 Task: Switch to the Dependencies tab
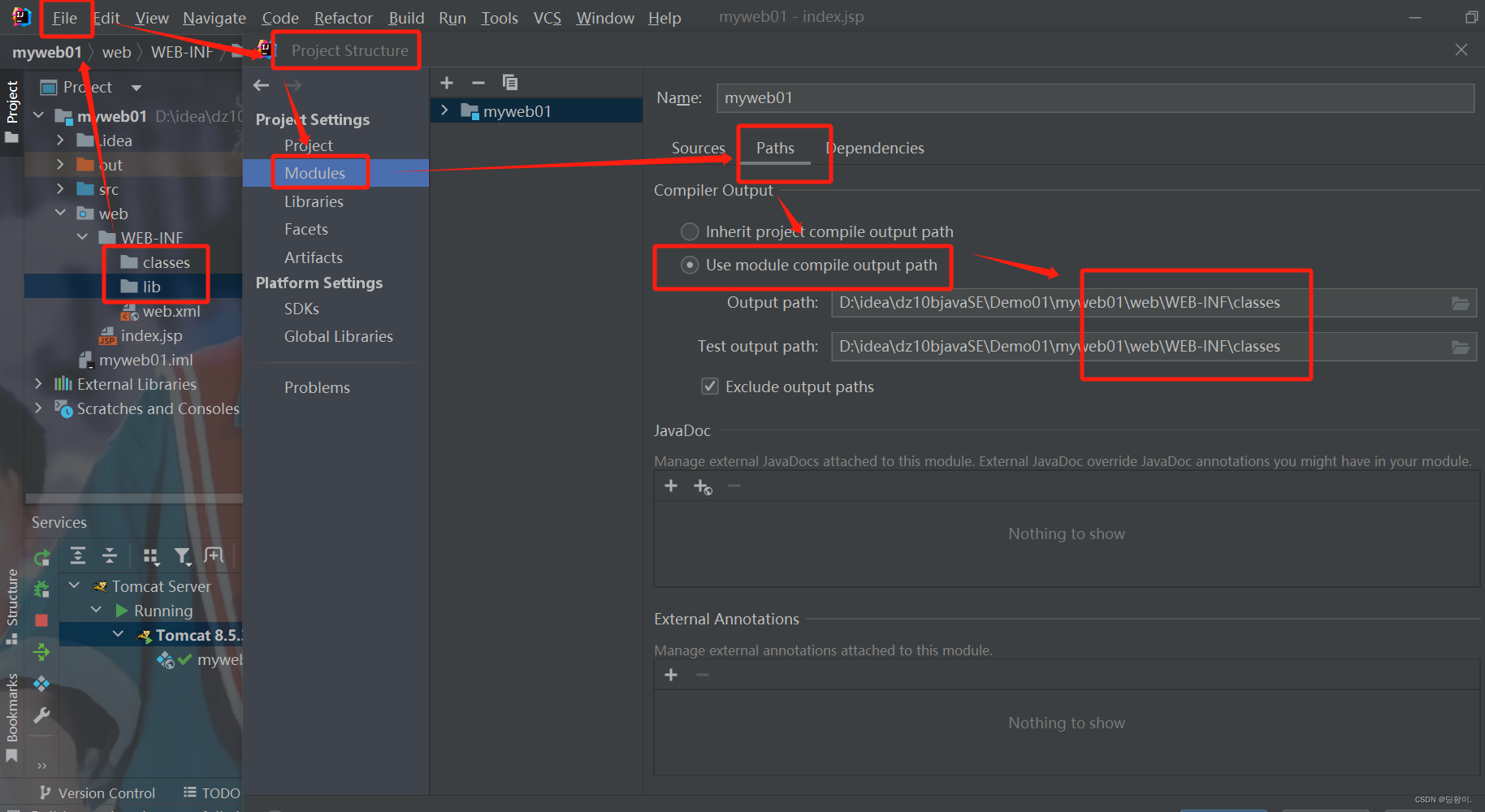(x=874, y=148)
